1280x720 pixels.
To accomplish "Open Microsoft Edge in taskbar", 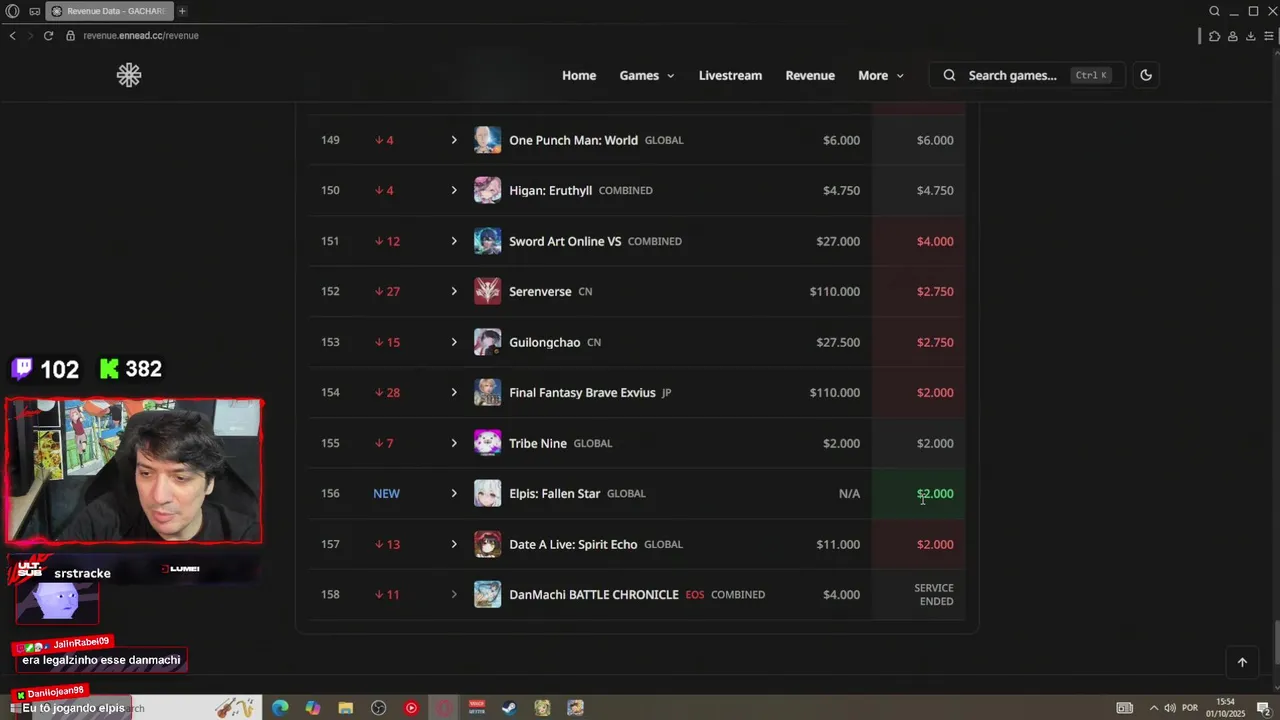I will click(x=280, y=708).
